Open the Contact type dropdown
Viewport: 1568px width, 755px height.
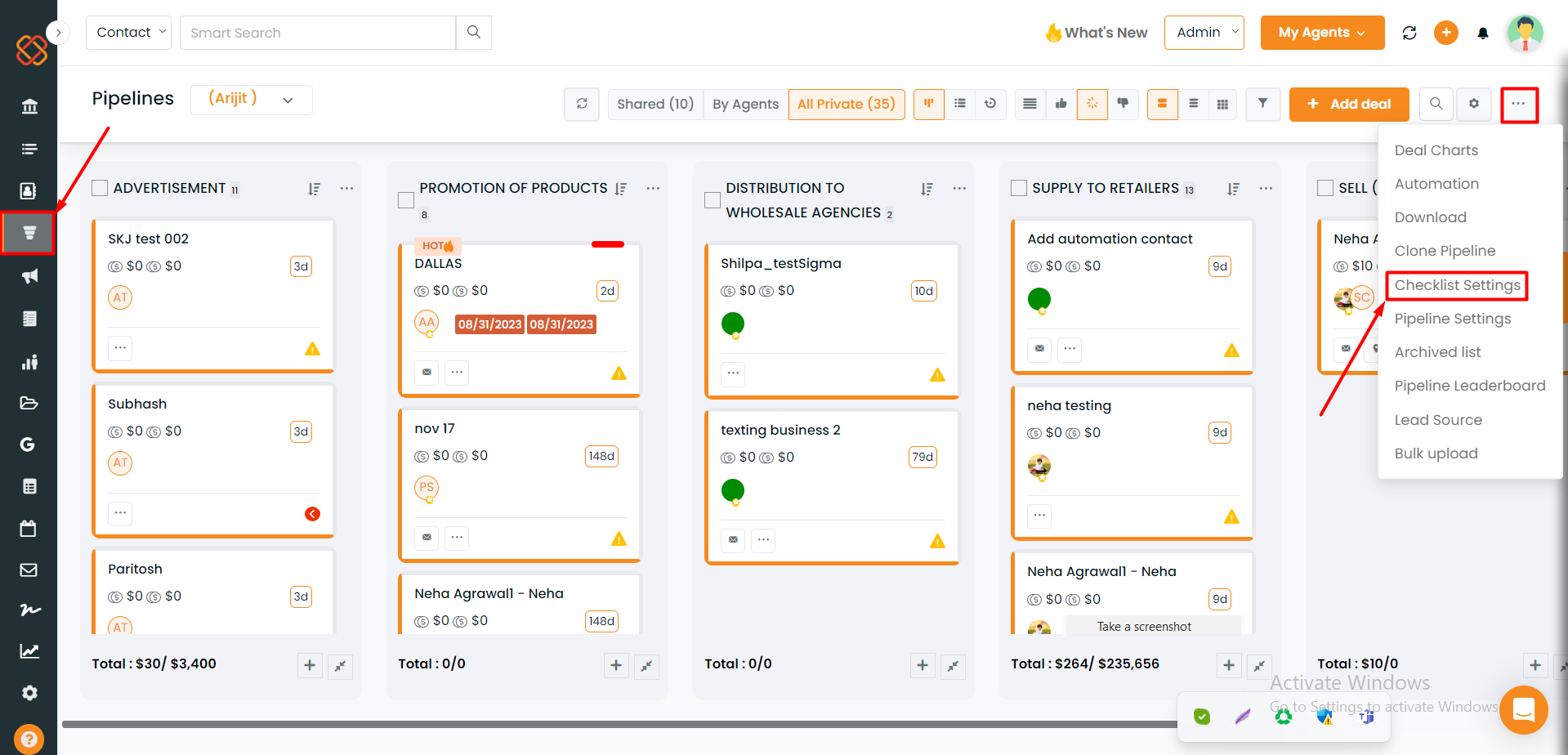coord(128,33)
